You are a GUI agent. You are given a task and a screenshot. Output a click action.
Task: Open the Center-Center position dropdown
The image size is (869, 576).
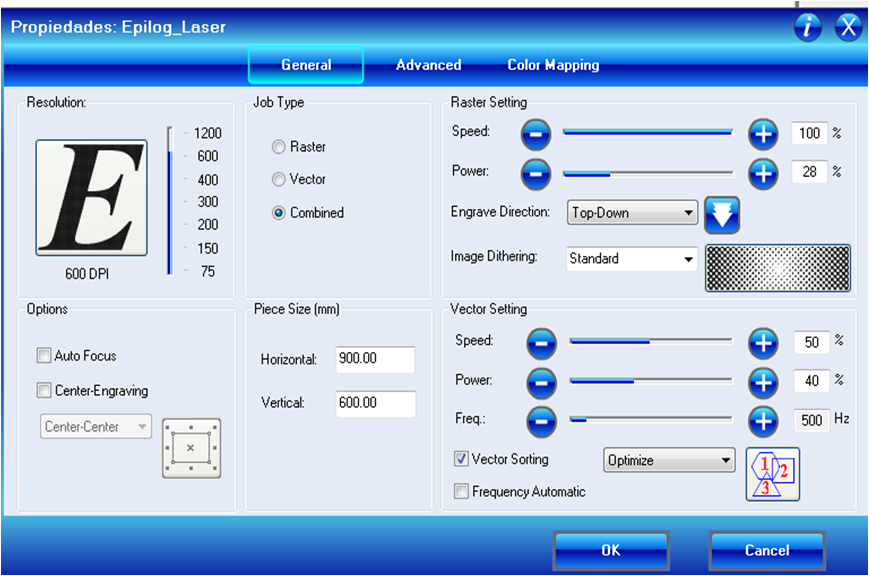click(x=95, y=426)
